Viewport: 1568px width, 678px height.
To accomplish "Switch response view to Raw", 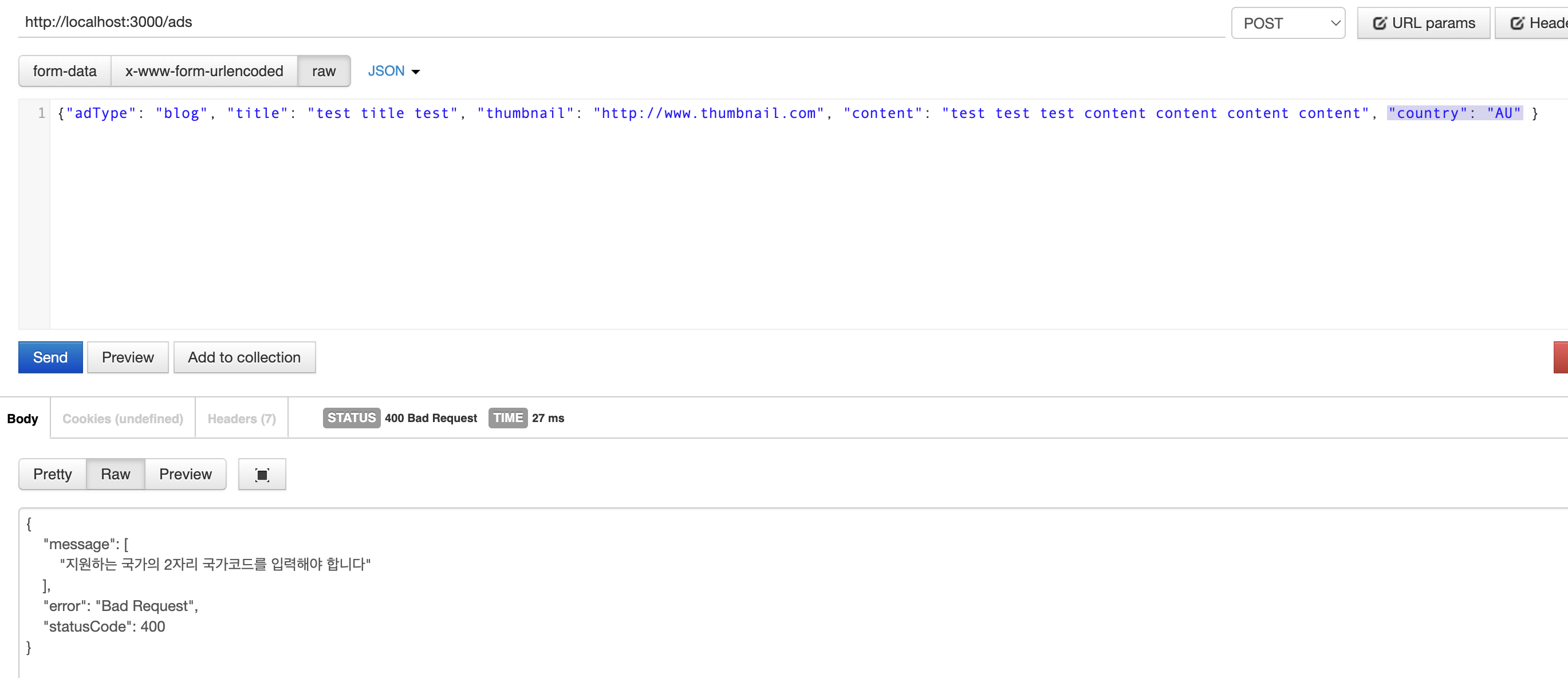I will coord(115,474).
